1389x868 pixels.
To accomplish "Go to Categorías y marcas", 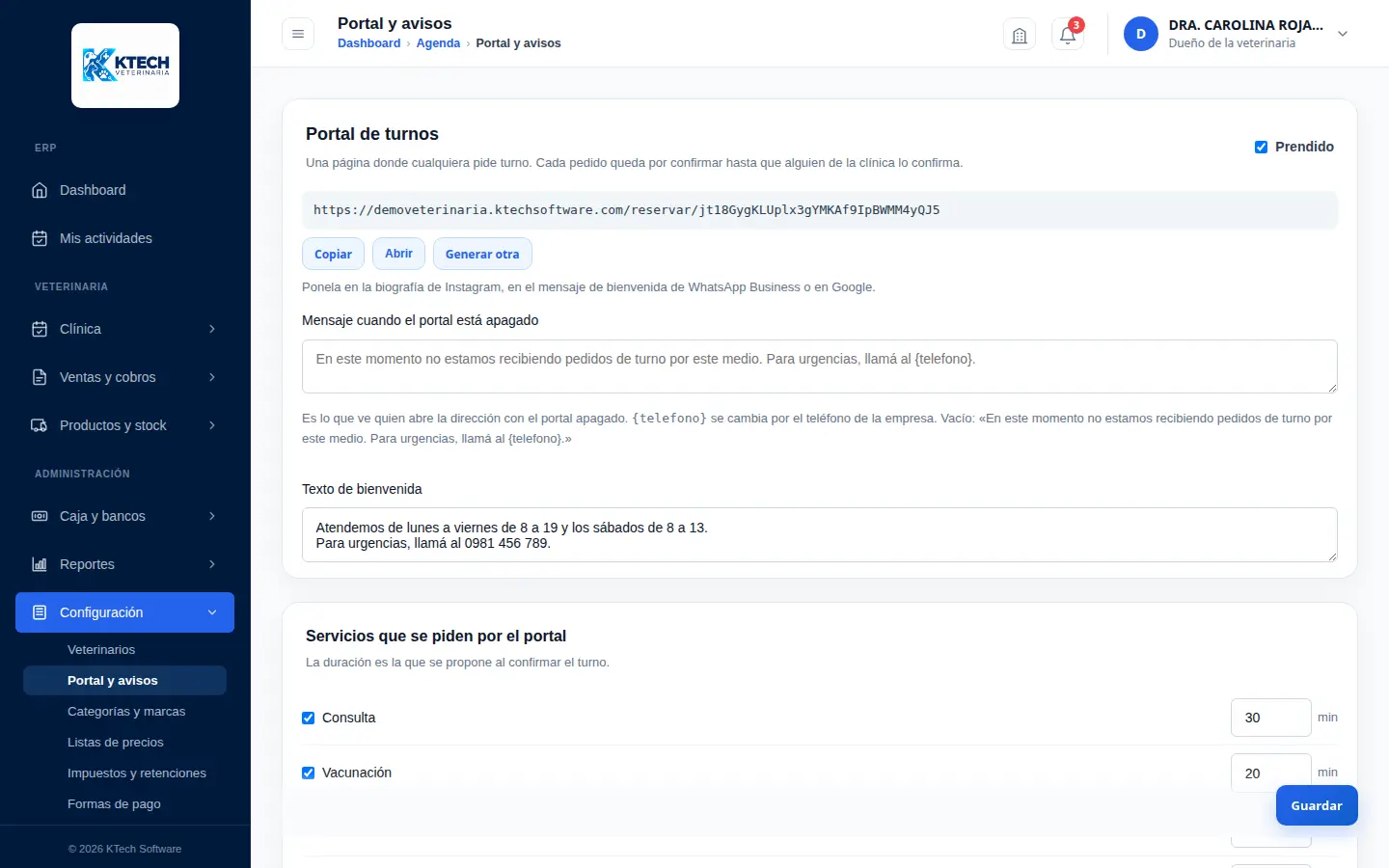I will 126,712.
